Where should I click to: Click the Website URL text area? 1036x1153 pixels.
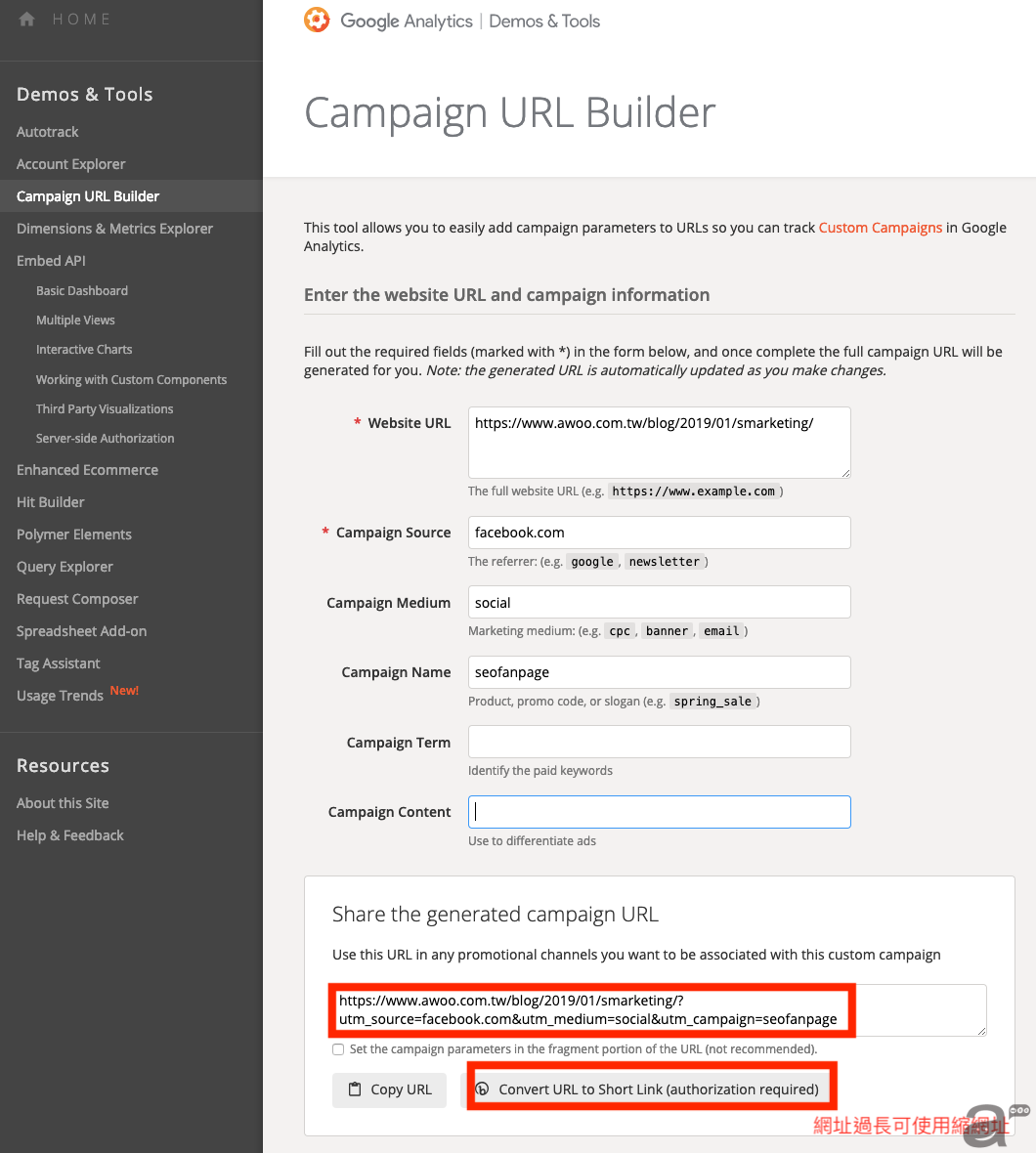660,443
